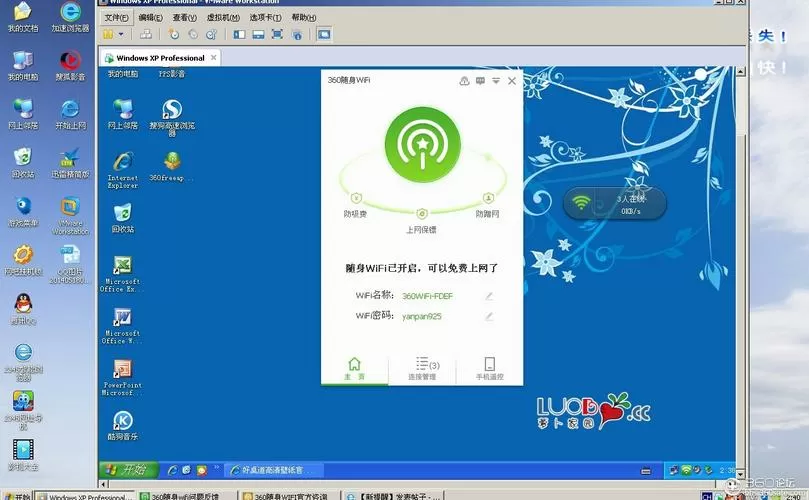
Task: Click the Unity mode toolbar icon
Action: (x=297, y=35)
